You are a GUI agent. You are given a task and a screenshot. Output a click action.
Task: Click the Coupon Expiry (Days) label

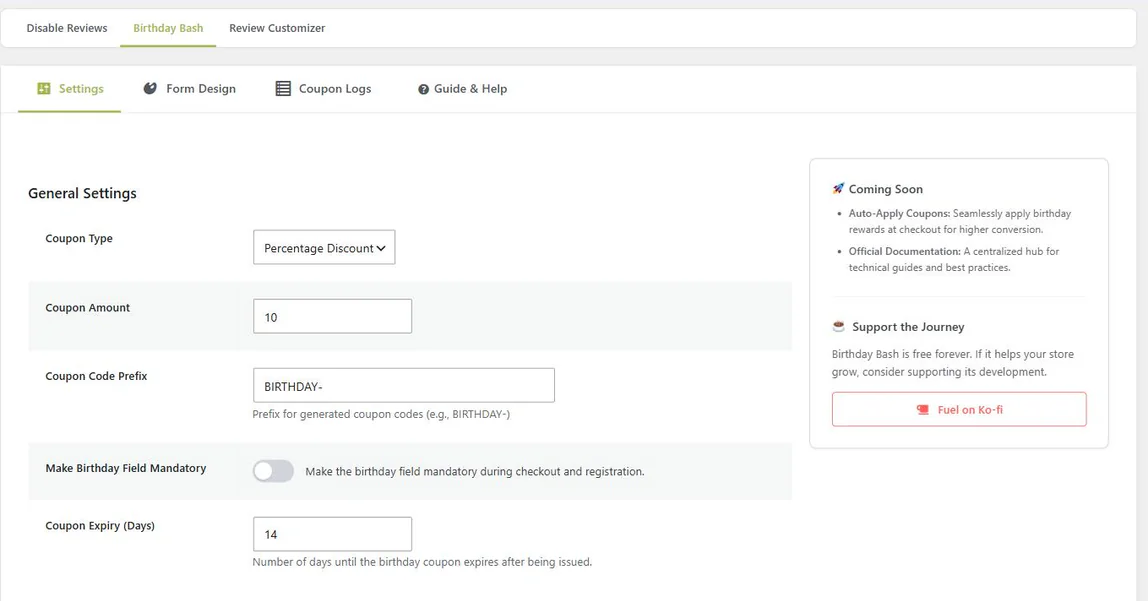tap(100, 526)
